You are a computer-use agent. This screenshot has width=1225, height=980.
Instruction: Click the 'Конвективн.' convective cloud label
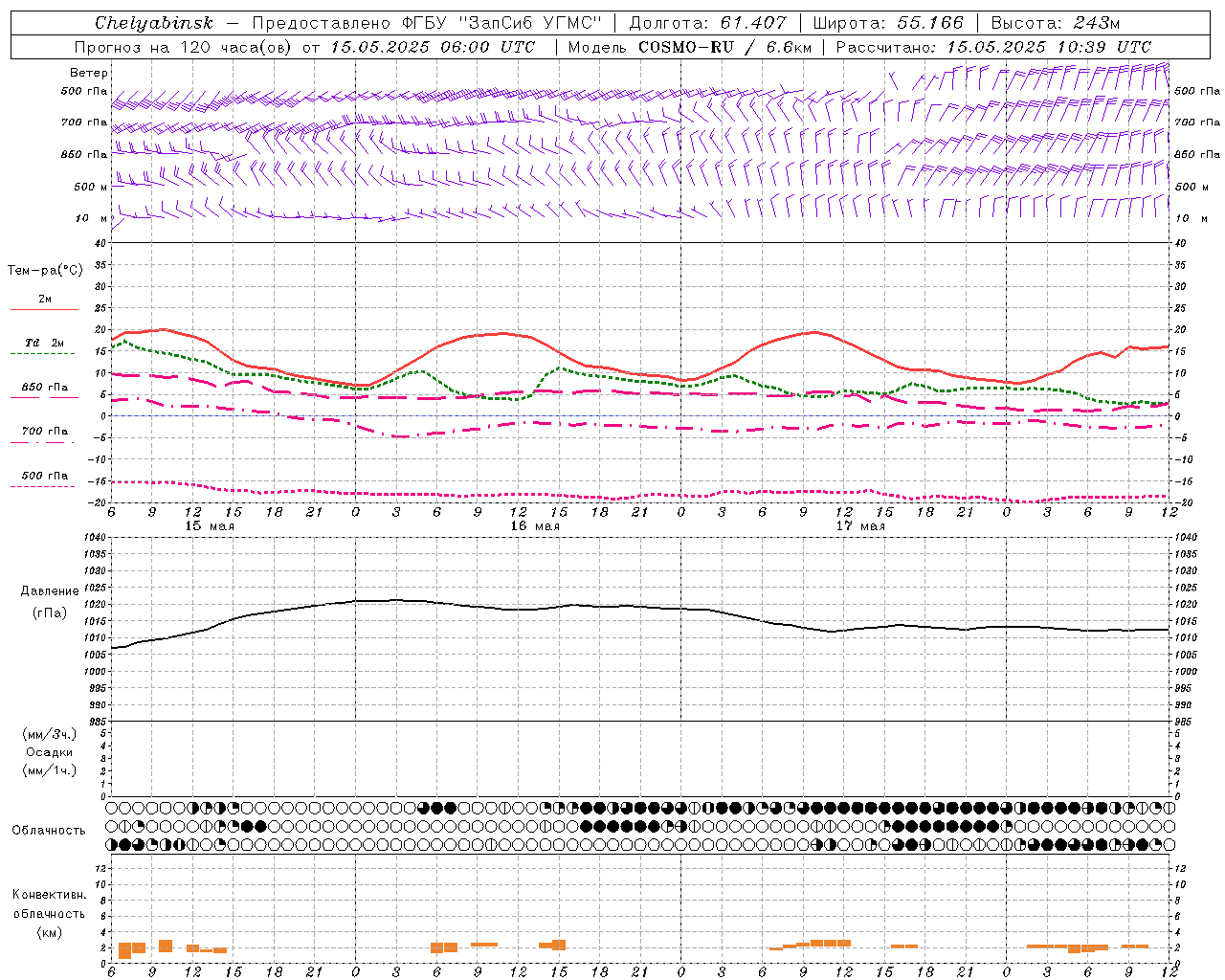pyautogui.click(x=49, y=895)
